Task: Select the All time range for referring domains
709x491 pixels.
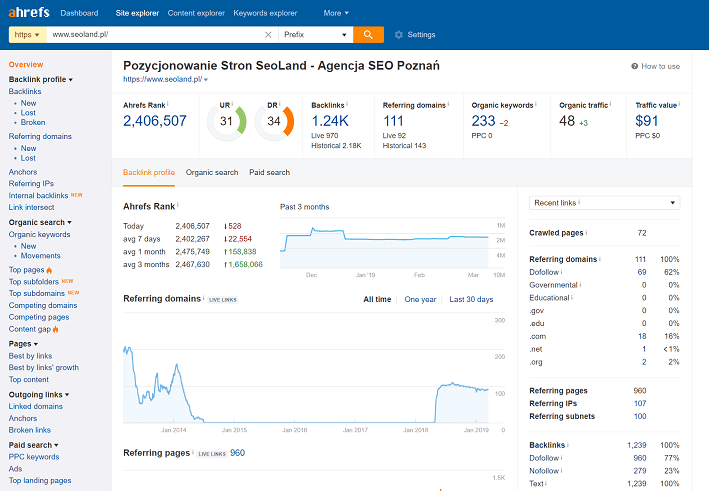Action: pos(377,299)
